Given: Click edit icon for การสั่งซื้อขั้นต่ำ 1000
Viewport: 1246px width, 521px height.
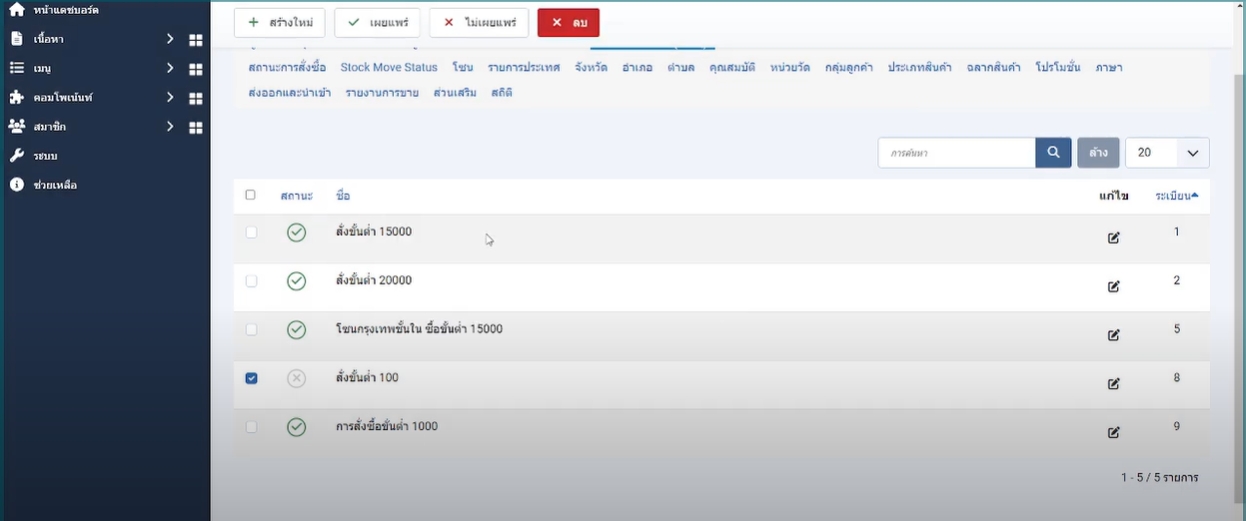Looking at the screenshot, I should (1113, 433).
